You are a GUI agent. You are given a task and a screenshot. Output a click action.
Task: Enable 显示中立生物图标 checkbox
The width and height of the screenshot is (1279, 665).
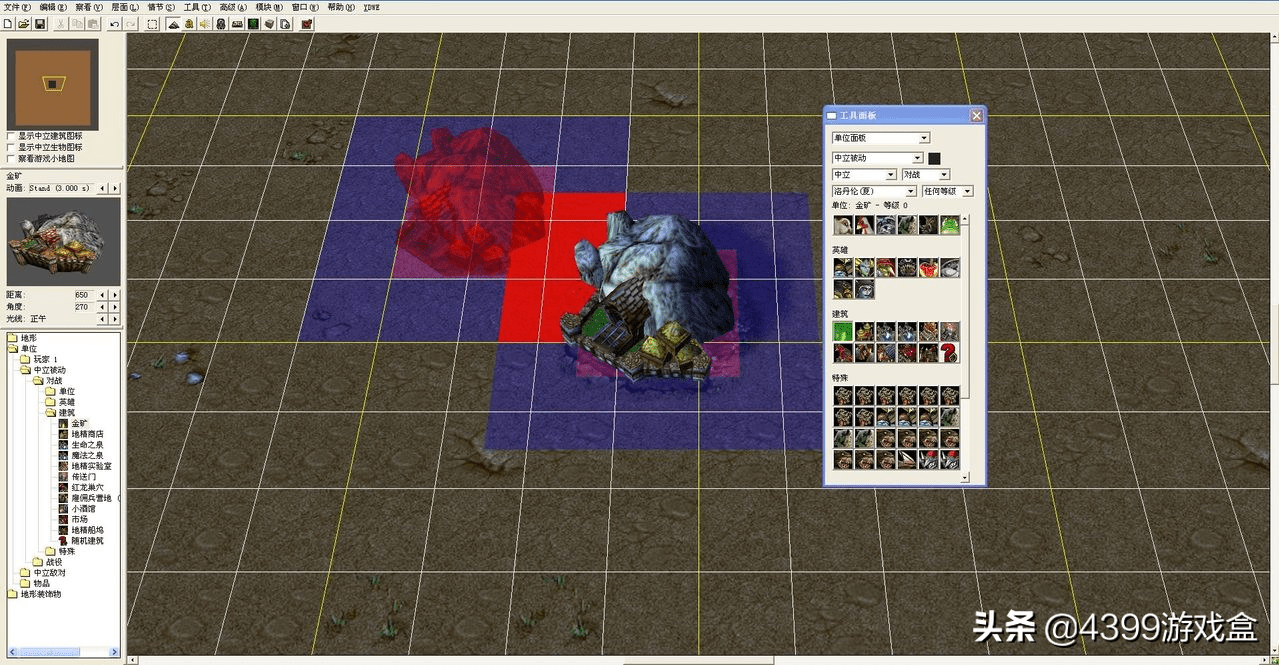(11, 147)
